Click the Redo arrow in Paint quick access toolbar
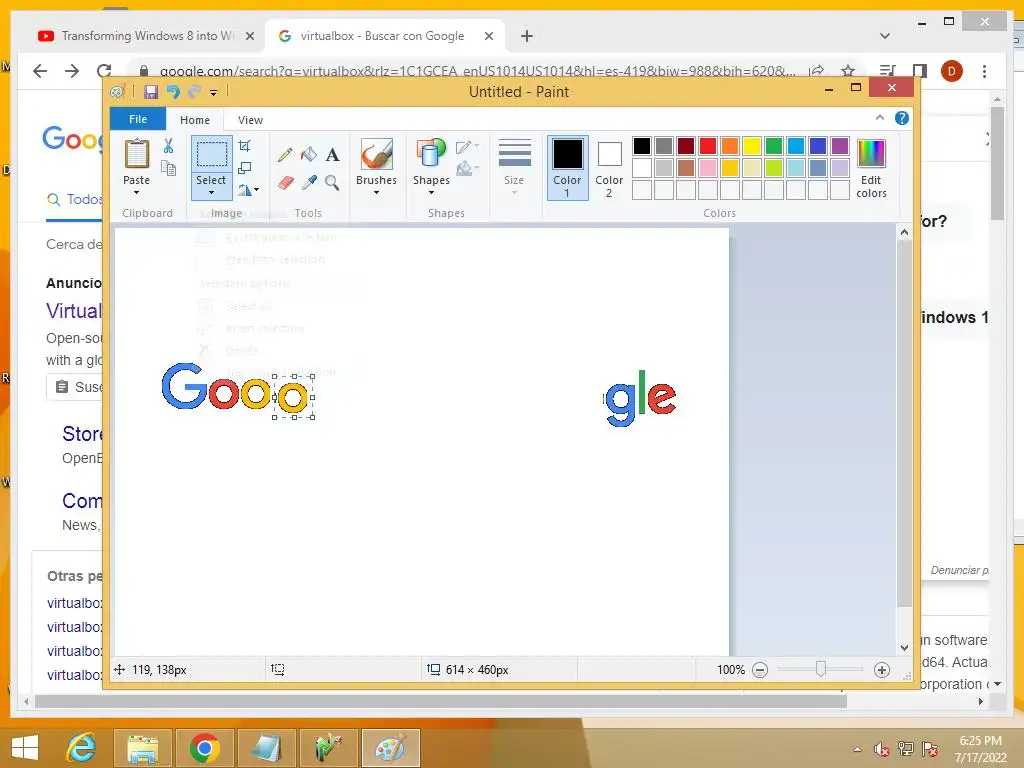1024x768 pixels. [194, 92]
